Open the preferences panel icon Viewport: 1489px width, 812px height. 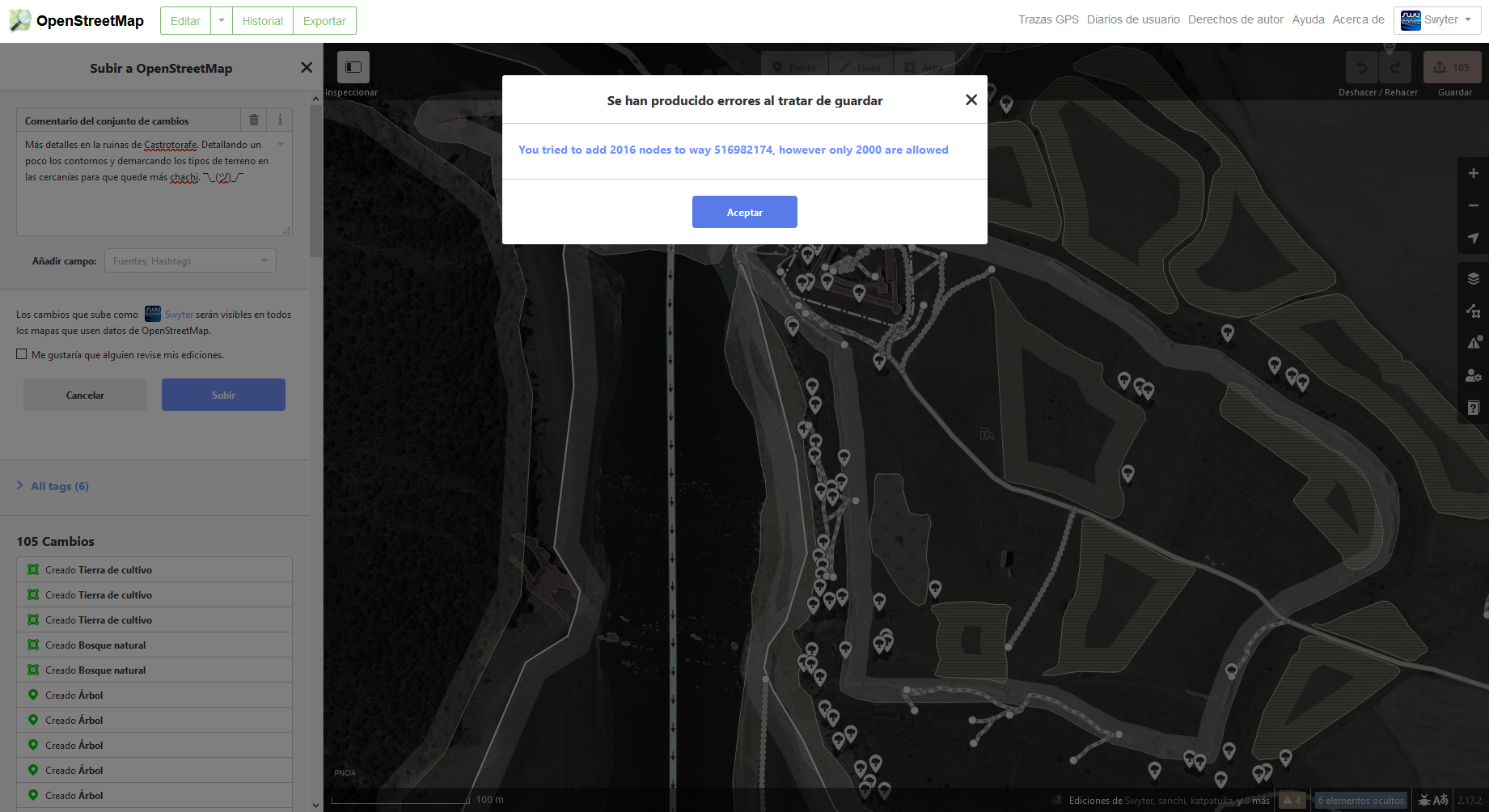1473,375
